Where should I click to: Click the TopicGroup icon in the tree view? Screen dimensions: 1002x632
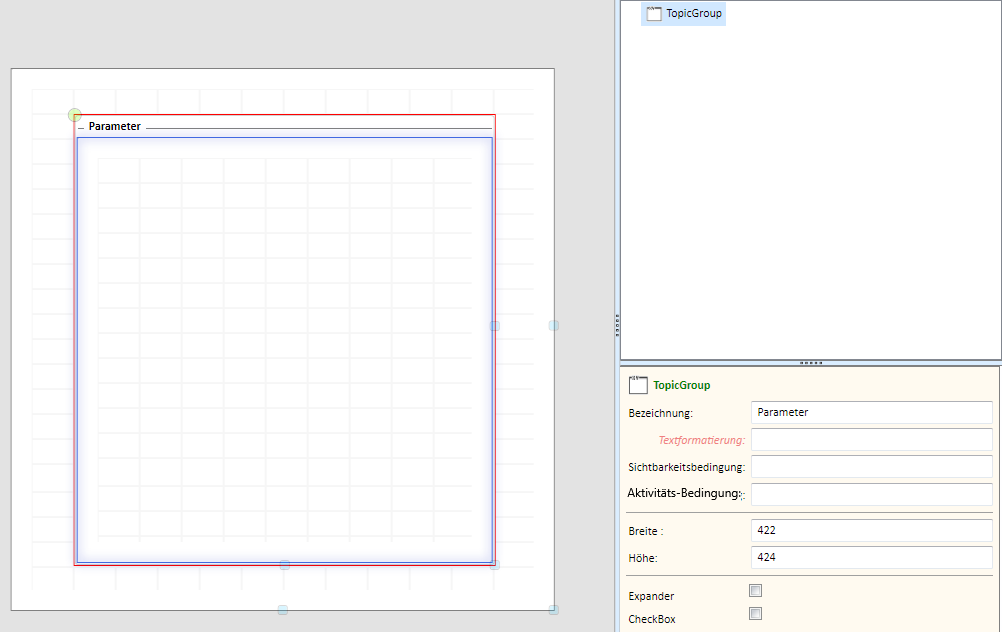tap(654, 14)
